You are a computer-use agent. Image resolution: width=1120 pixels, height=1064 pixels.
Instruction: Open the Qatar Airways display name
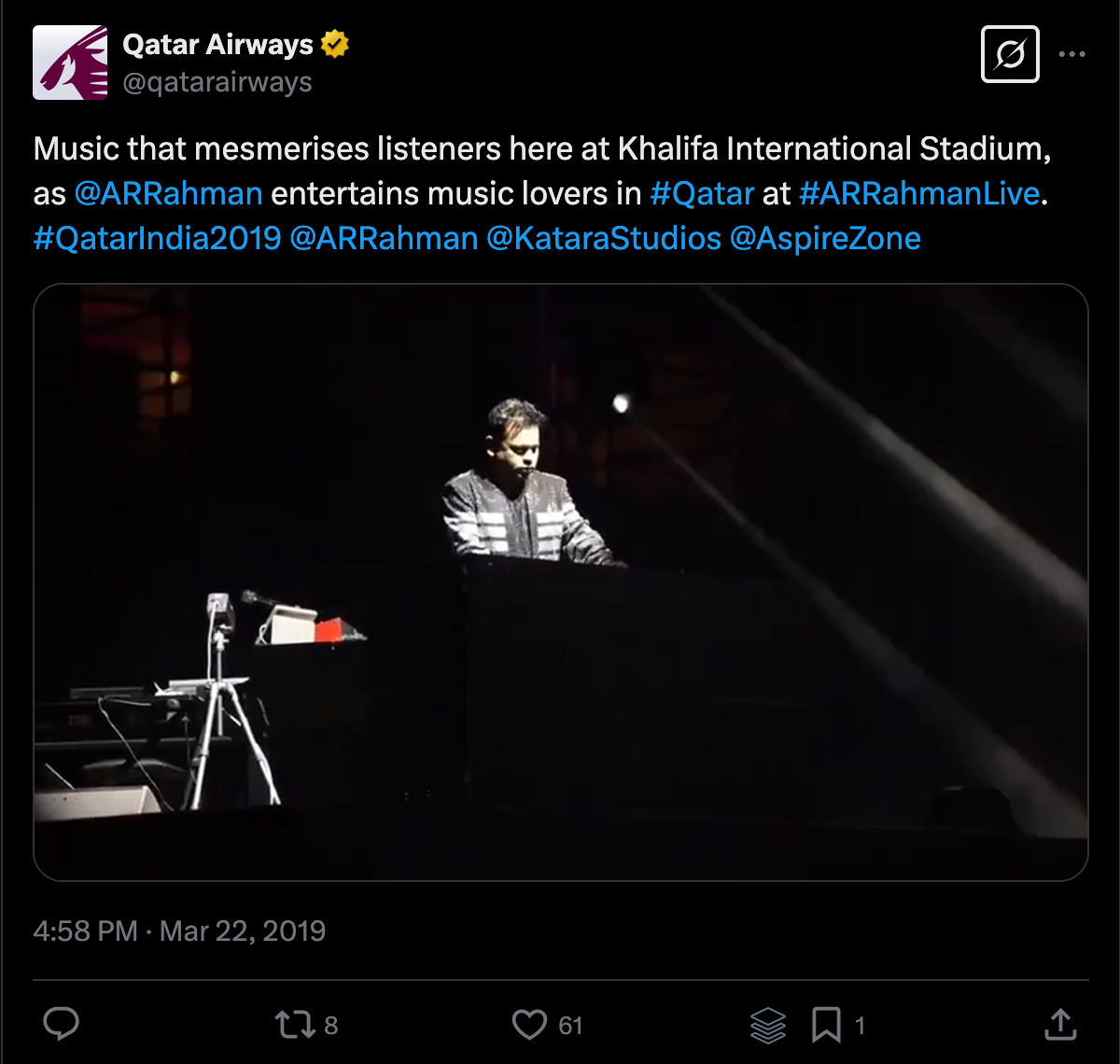click(218, 44)
